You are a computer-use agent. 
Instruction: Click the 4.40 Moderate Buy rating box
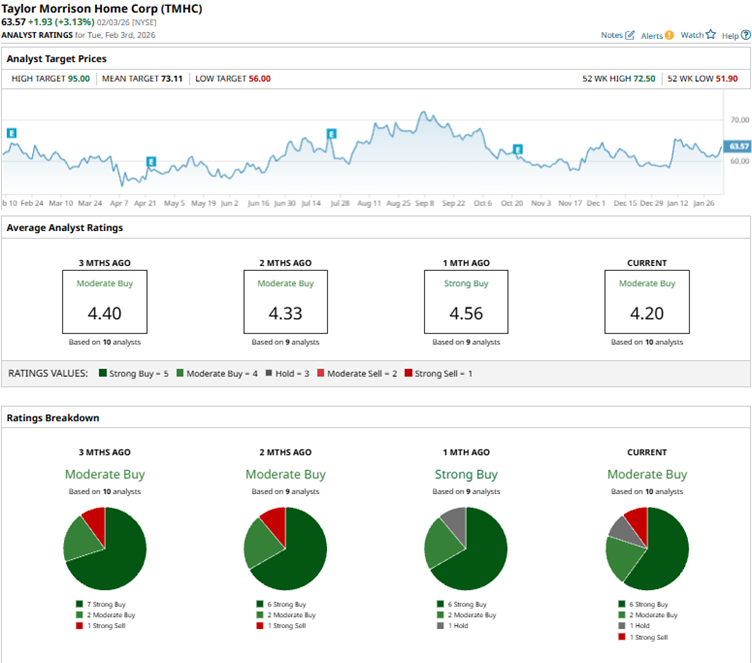pos(105,302)
